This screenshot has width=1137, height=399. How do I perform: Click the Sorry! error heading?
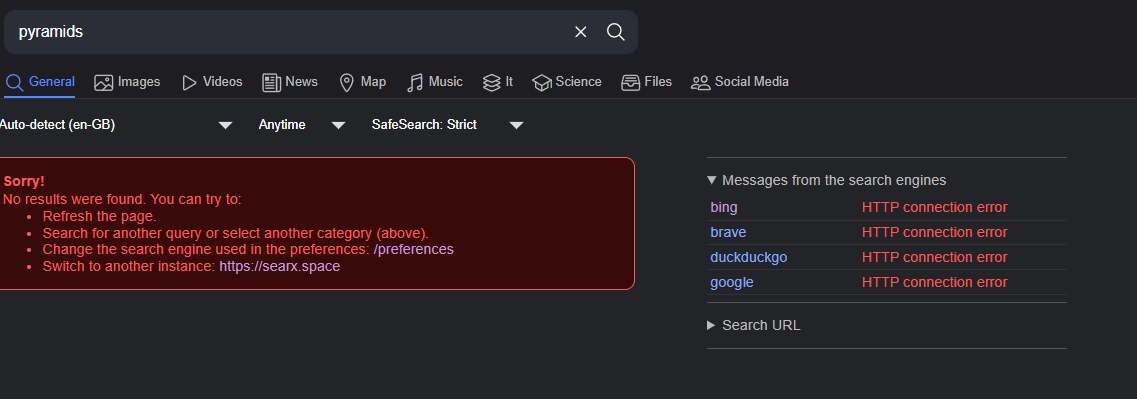(24, 181)
